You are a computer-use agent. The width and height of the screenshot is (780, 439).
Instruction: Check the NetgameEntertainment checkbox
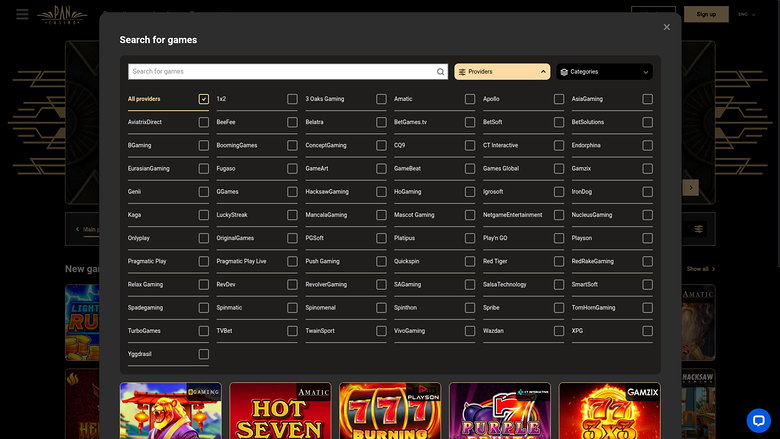coord(559,215)
